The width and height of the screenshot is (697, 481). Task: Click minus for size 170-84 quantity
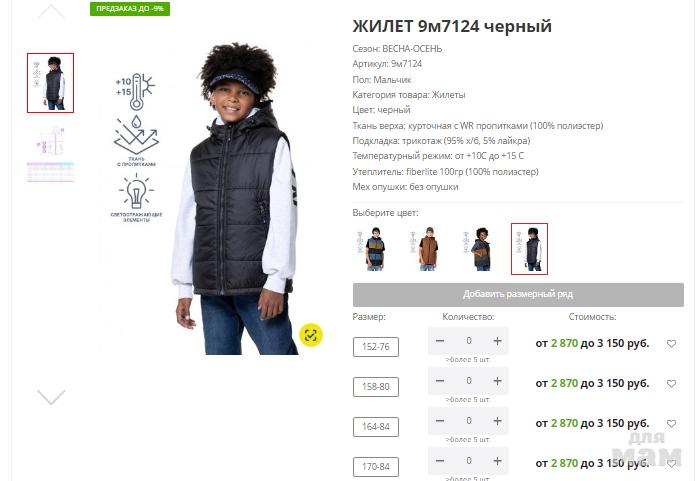440,461
